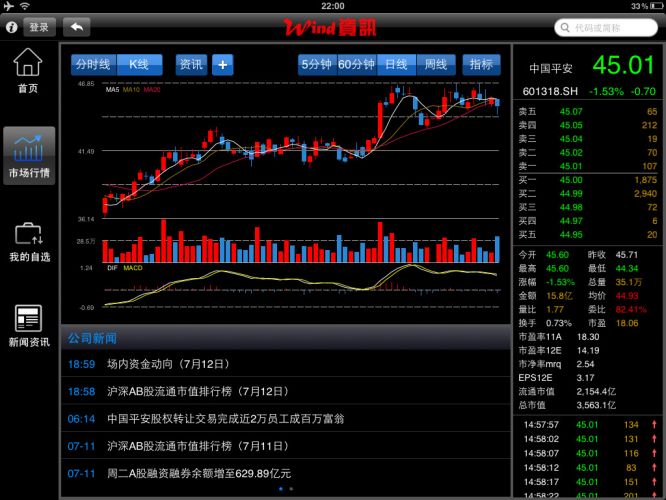Focus the 代码或简称 search field
The image size is (666, 500).
point(610,27)
